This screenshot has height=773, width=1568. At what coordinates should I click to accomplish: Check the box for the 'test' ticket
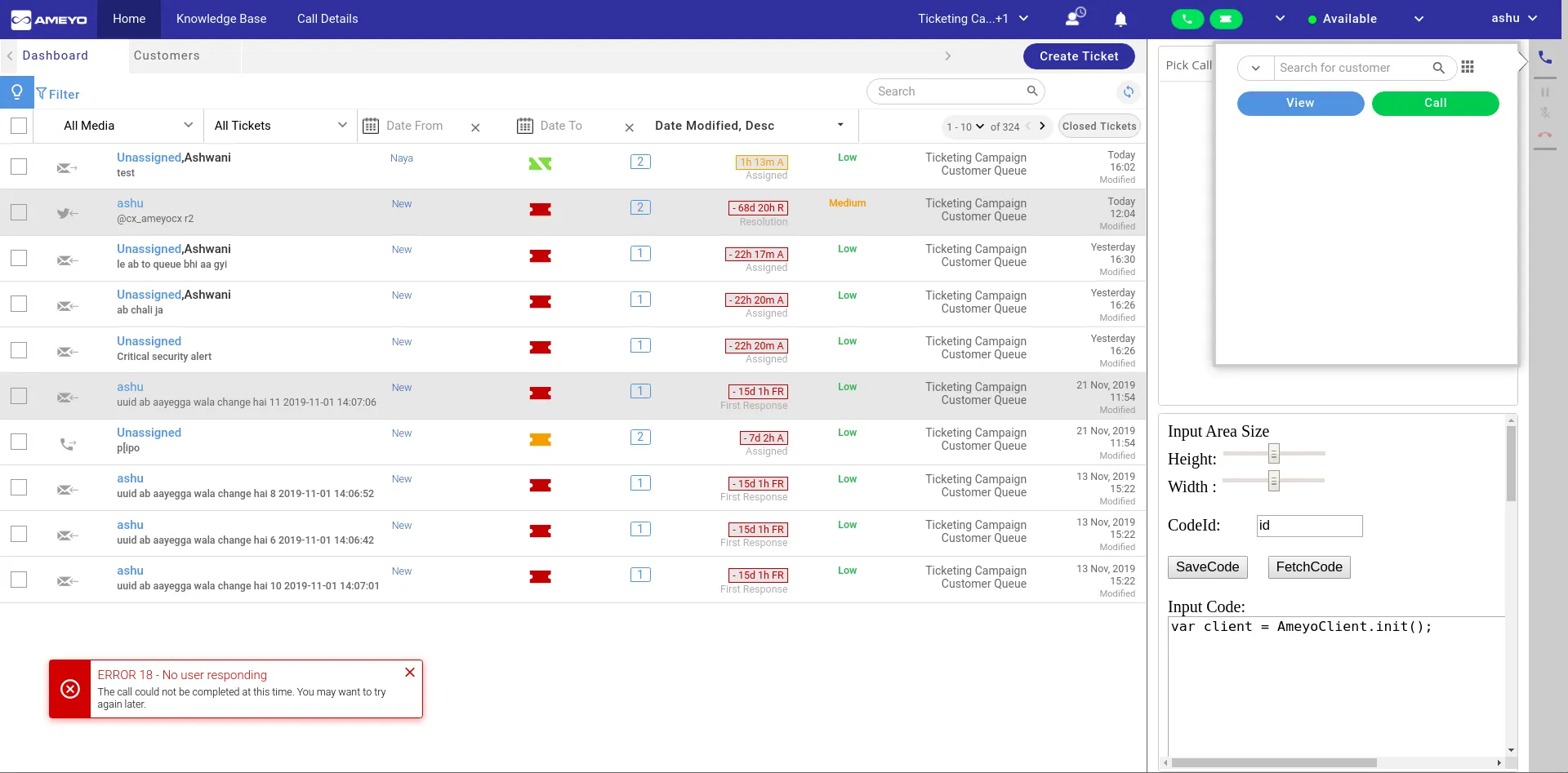pos(19,167)
